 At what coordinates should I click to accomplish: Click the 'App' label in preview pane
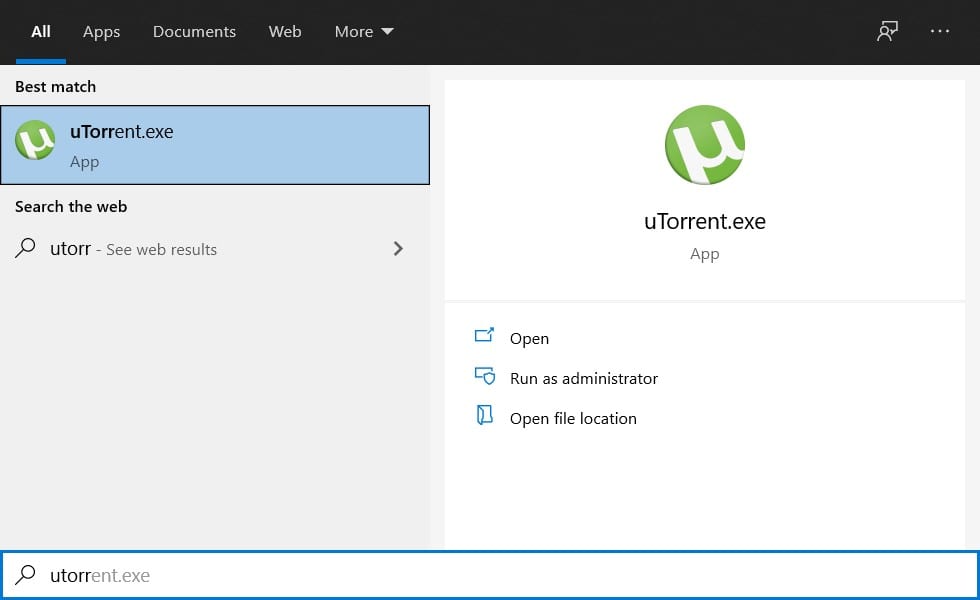pos(705,254)
